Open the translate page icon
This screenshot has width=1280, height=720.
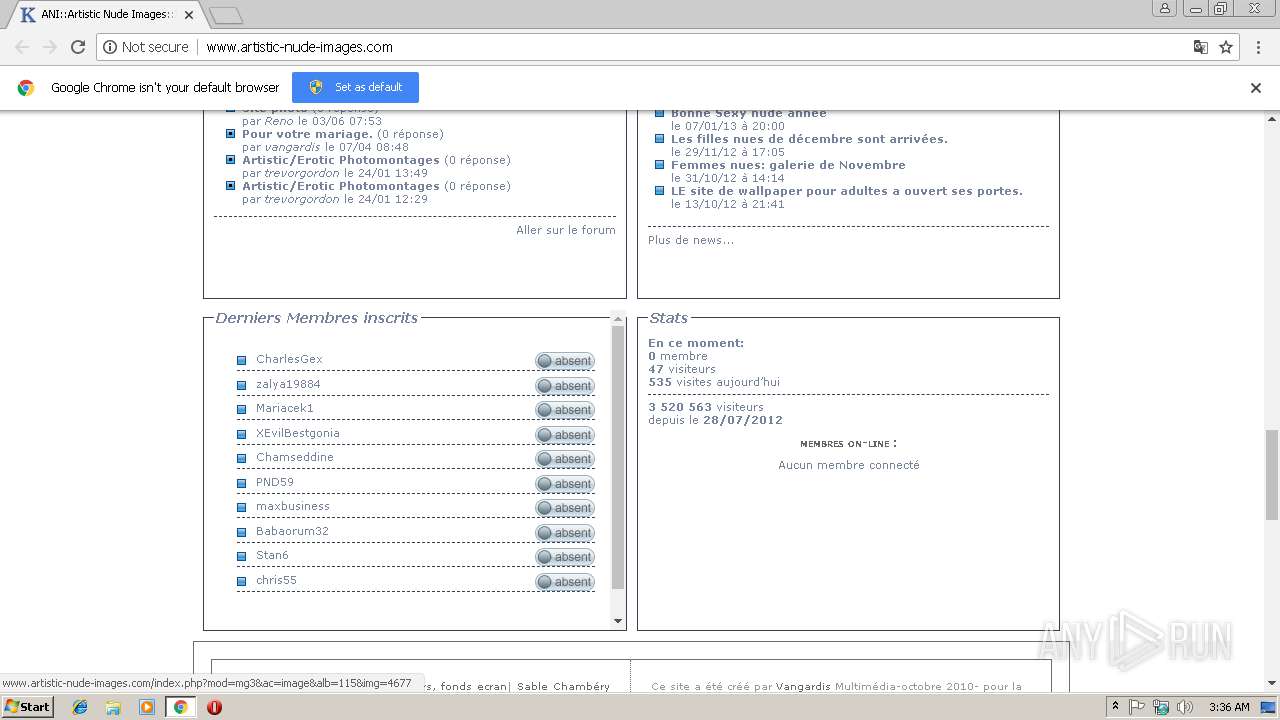point(1201,47)
